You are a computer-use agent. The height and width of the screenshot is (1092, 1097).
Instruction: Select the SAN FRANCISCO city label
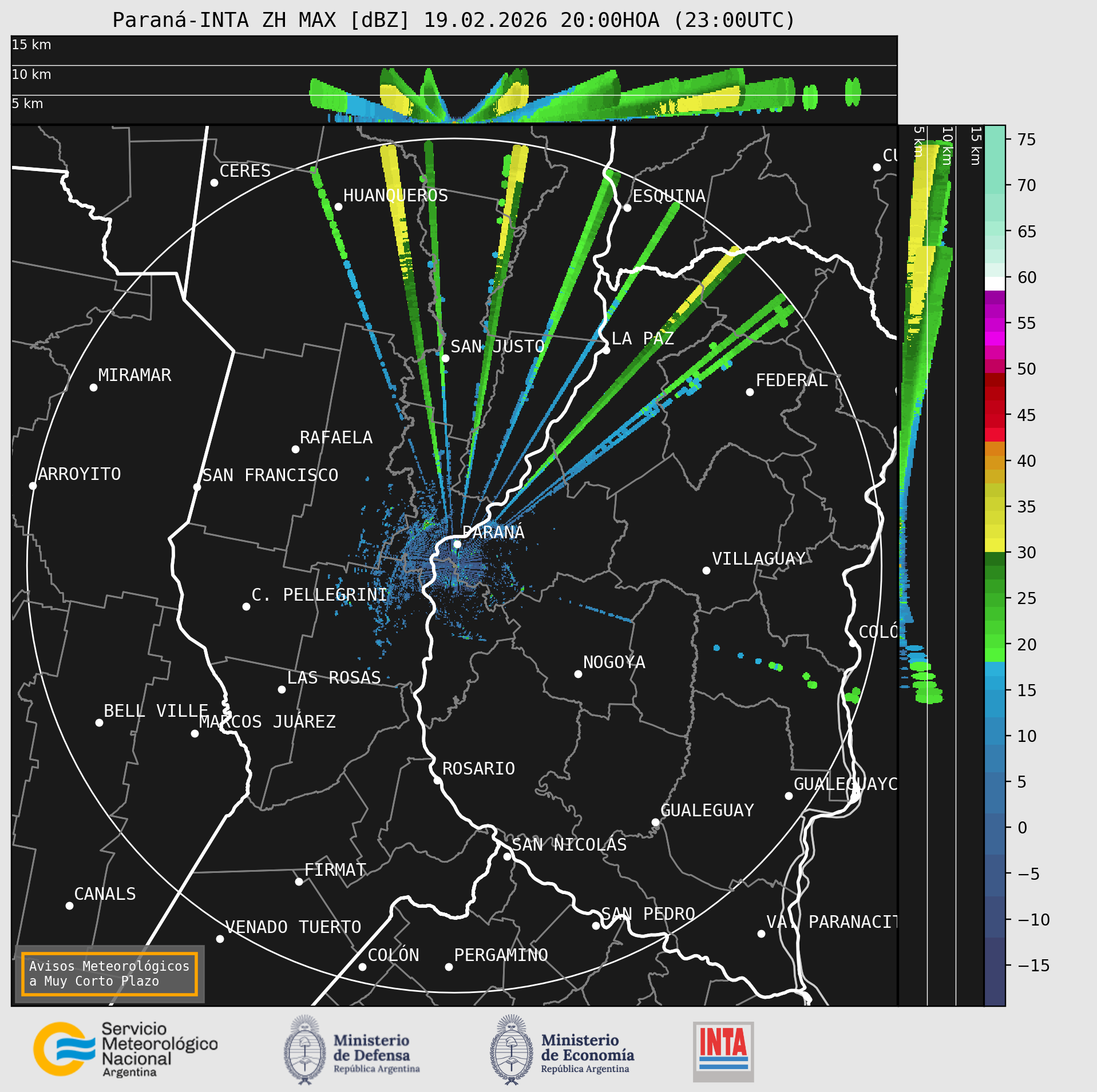270,475
